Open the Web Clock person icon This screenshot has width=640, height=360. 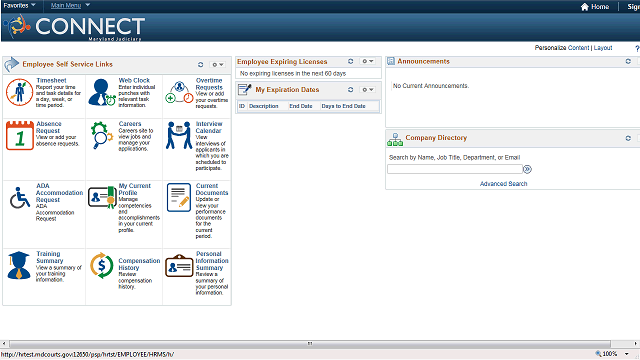(x=102, y=92)
